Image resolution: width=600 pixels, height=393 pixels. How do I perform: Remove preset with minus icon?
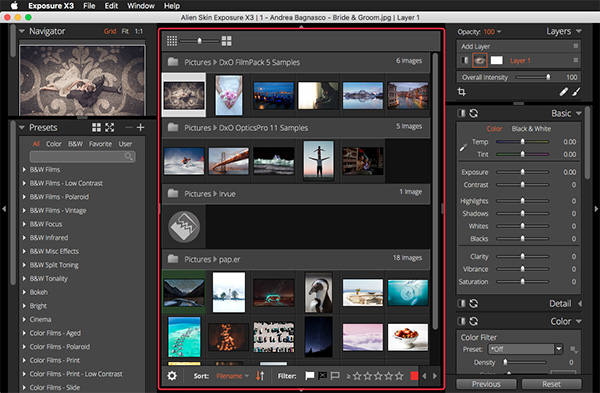pyautogui.click(x=129, y=127)
